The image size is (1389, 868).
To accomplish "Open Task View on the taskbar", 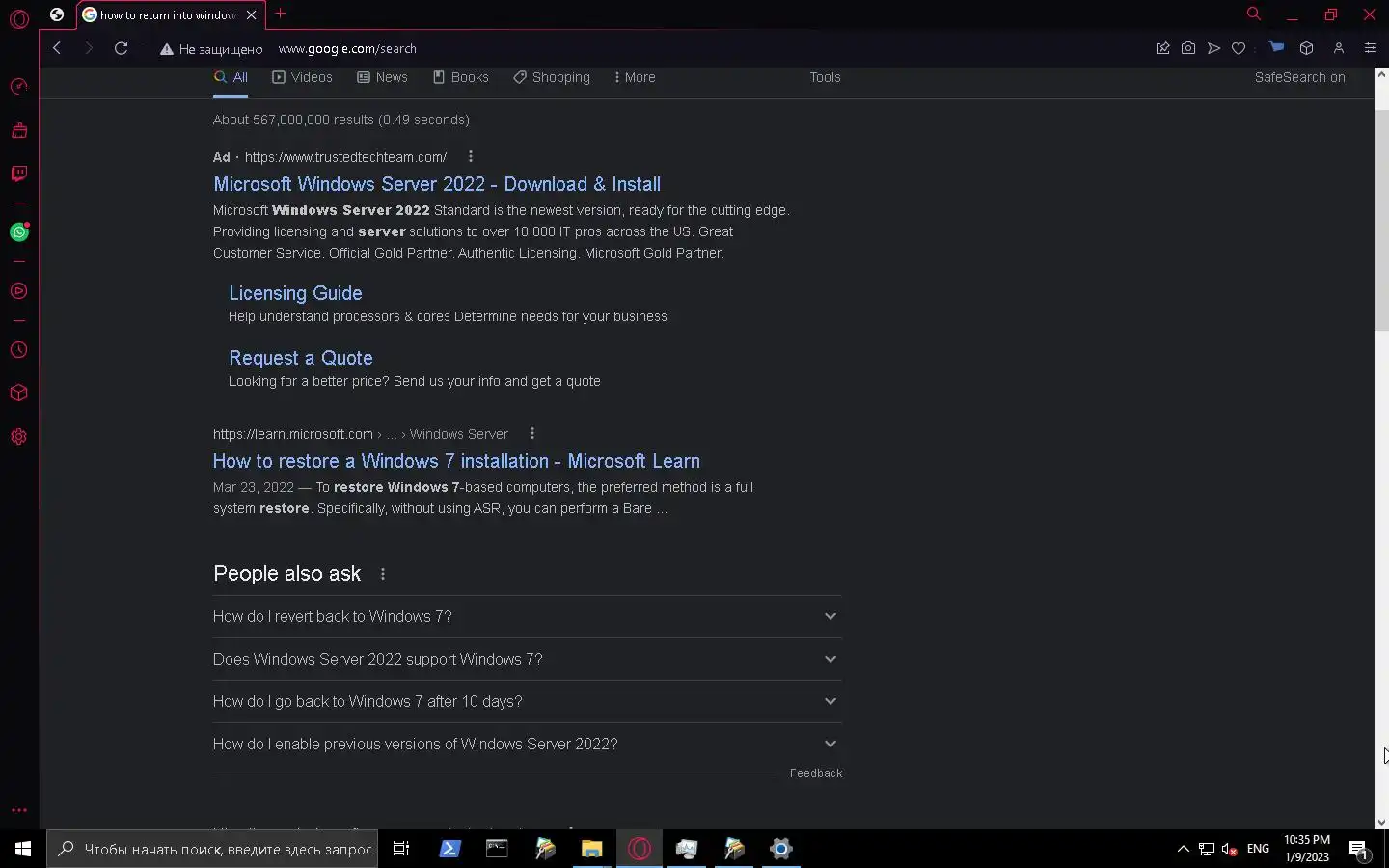I will pos(401,849).
